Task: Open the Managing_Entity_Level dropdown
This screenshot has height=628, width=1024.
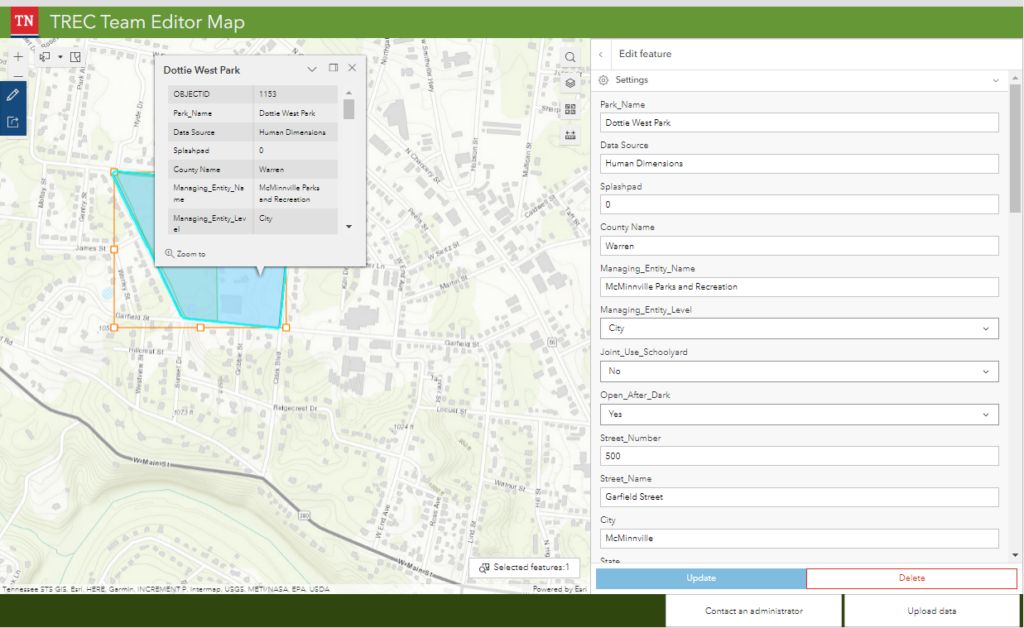Action: tap(799, 328)
